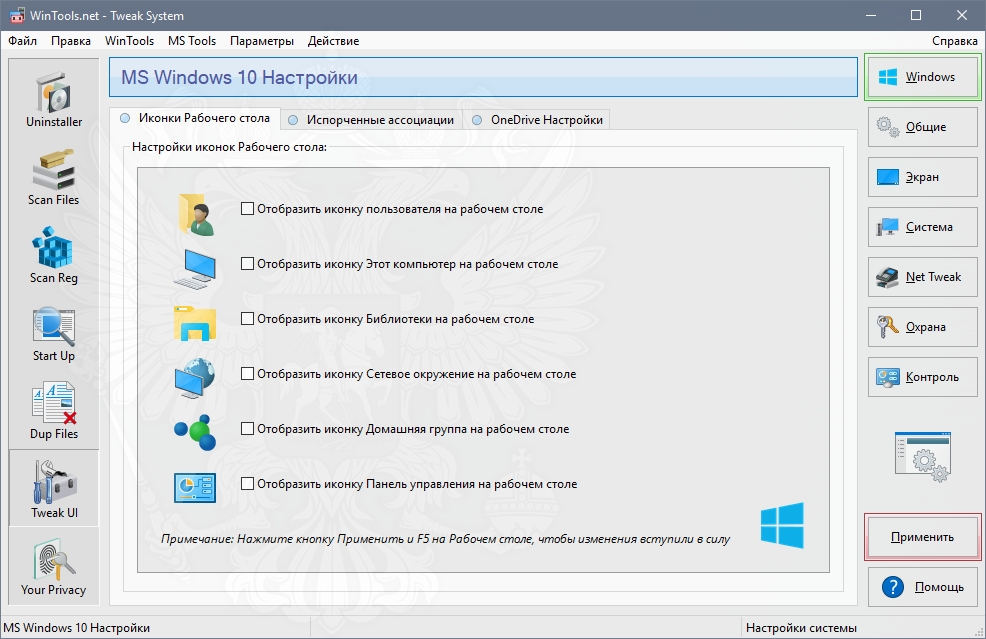Image resolution: width=986 pixels, height=639 pixels.
Task: Maximize the WinTools.net window
Action: [x=916, y=15]
